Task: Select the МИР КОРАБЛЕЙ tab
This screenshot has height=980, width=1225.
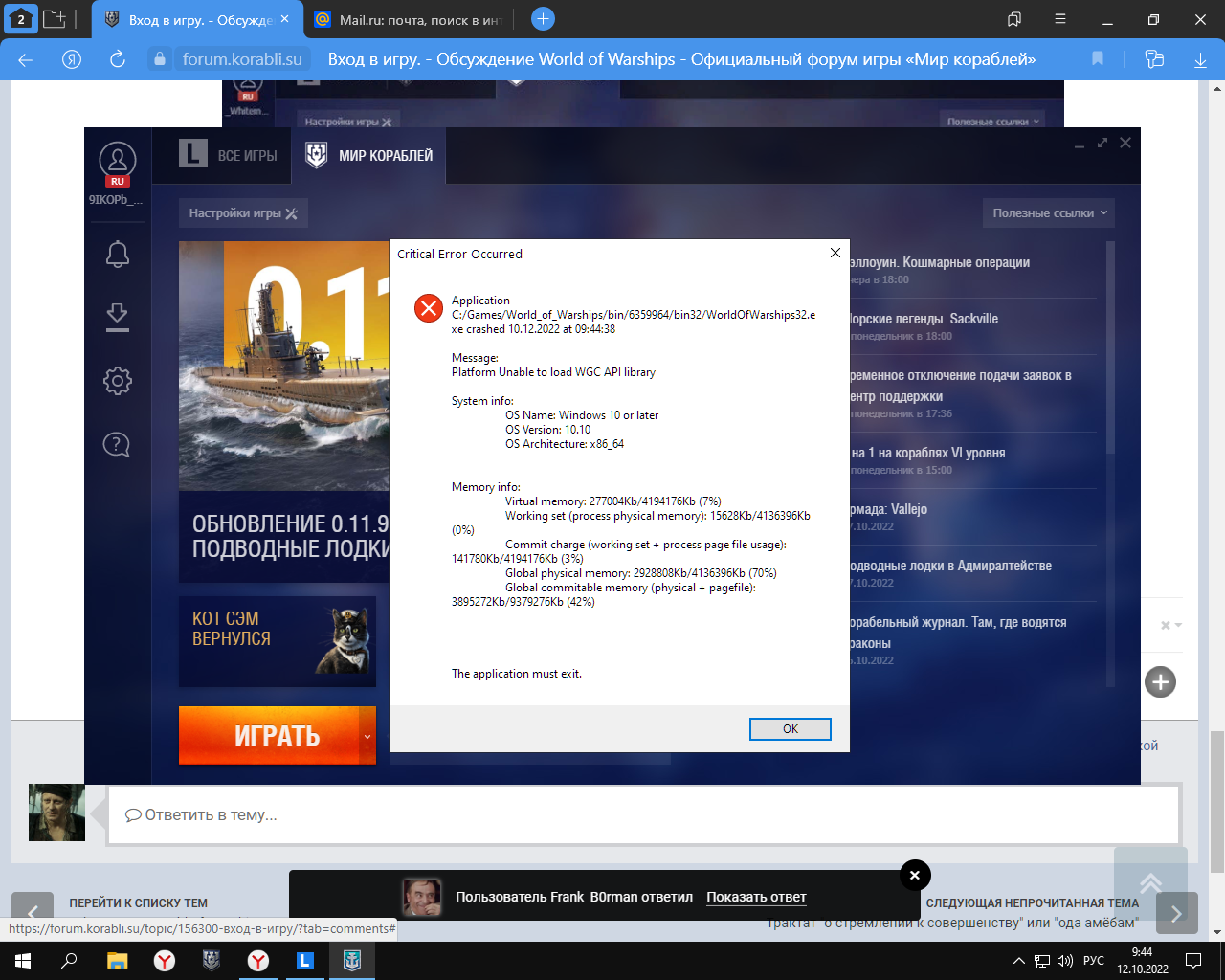Action: point(369,155)
